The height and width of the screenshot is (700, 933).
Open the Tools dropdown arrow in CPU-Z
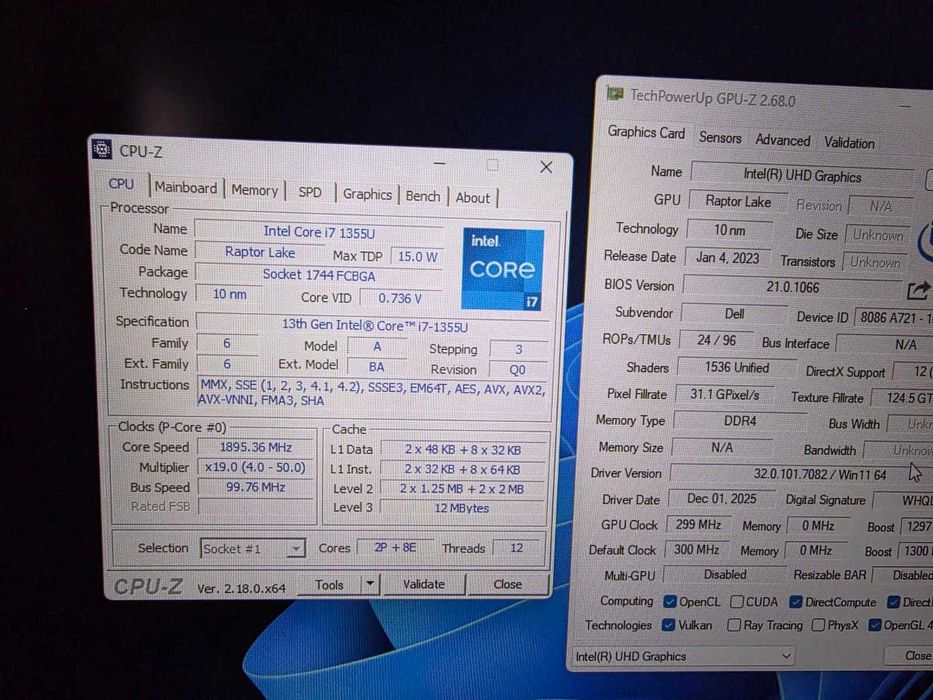tap(370, 584)
